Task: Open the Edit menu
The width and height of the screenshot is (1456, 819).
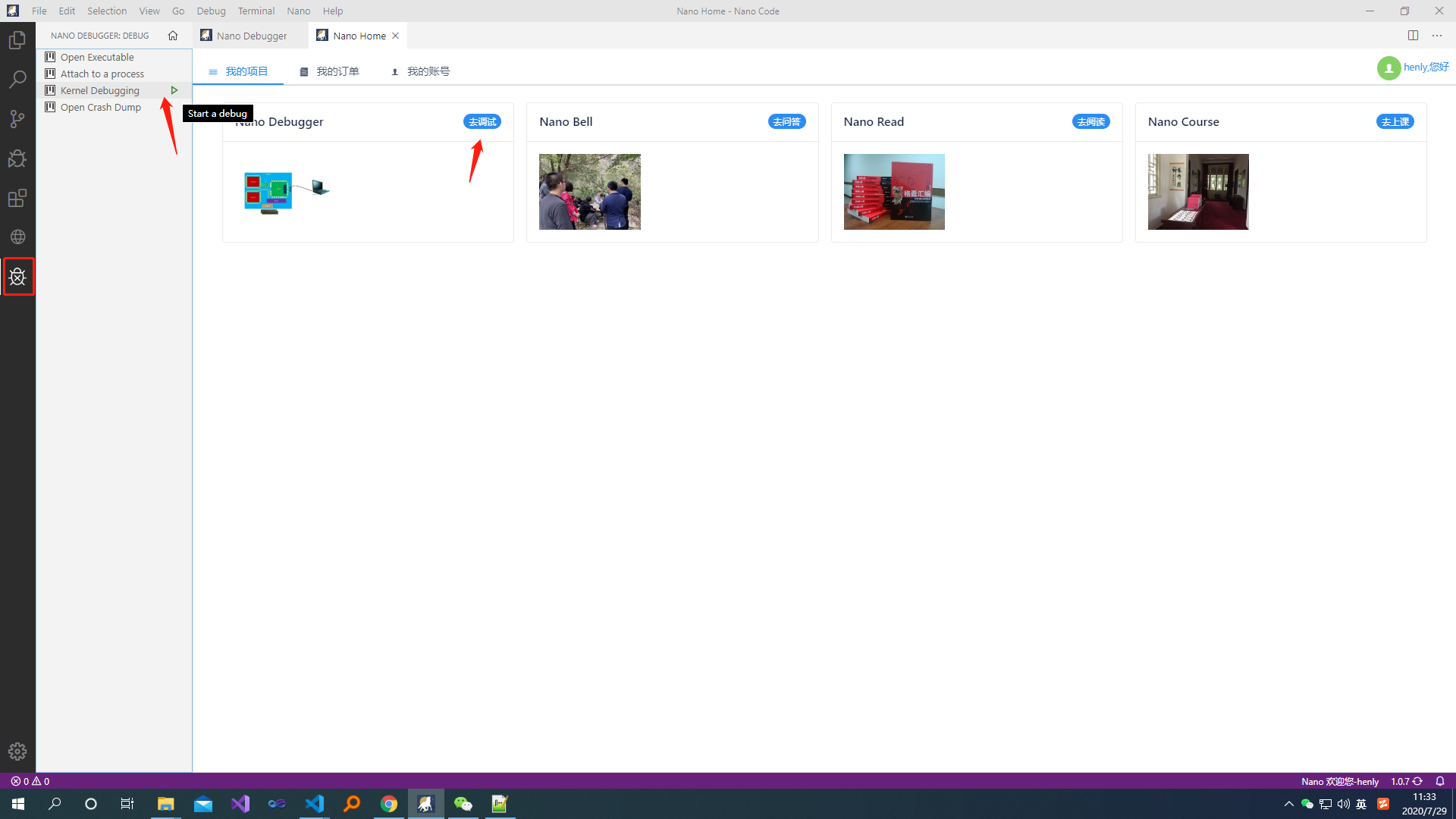Action: tap(67, 11)
